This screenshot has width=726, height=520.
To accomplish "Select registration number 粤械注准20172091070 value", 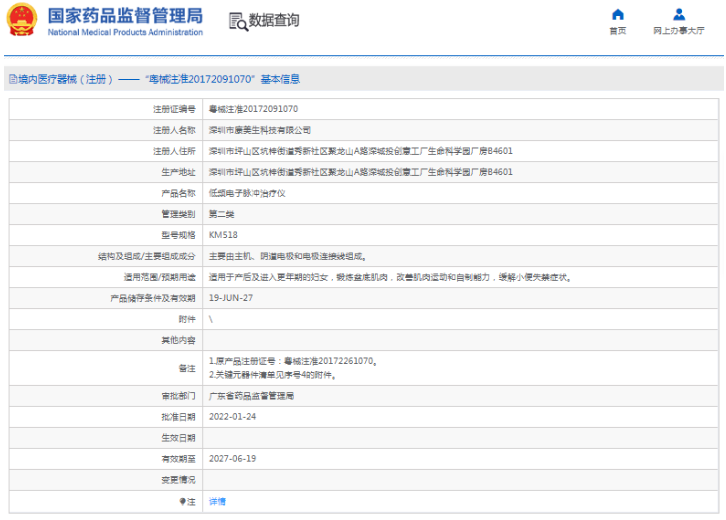I will [253, 109].
